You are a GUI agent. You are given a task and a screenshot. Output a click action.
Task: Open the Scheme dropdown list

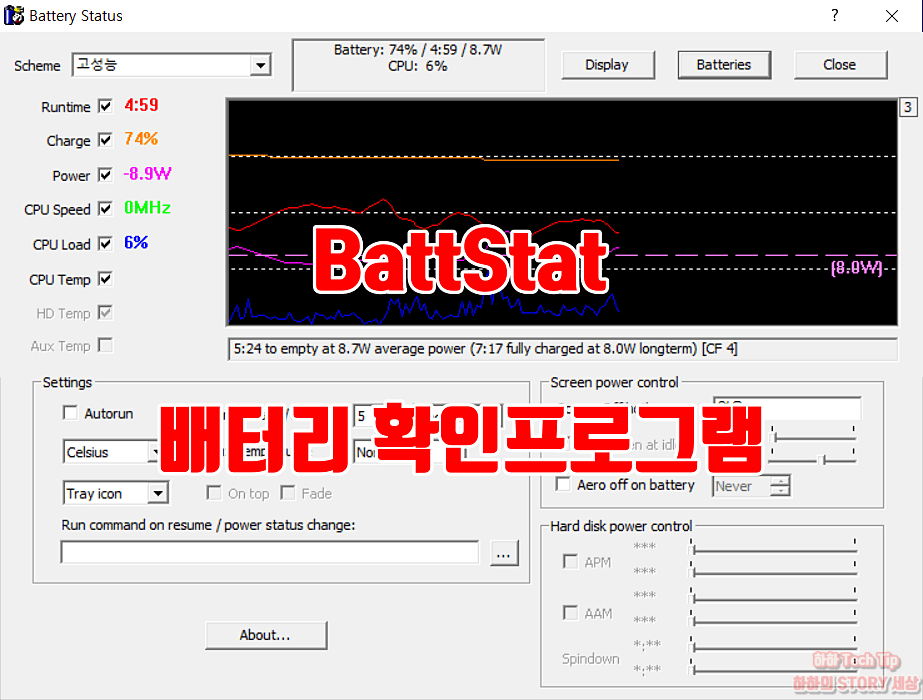click(x=260, y=65)
